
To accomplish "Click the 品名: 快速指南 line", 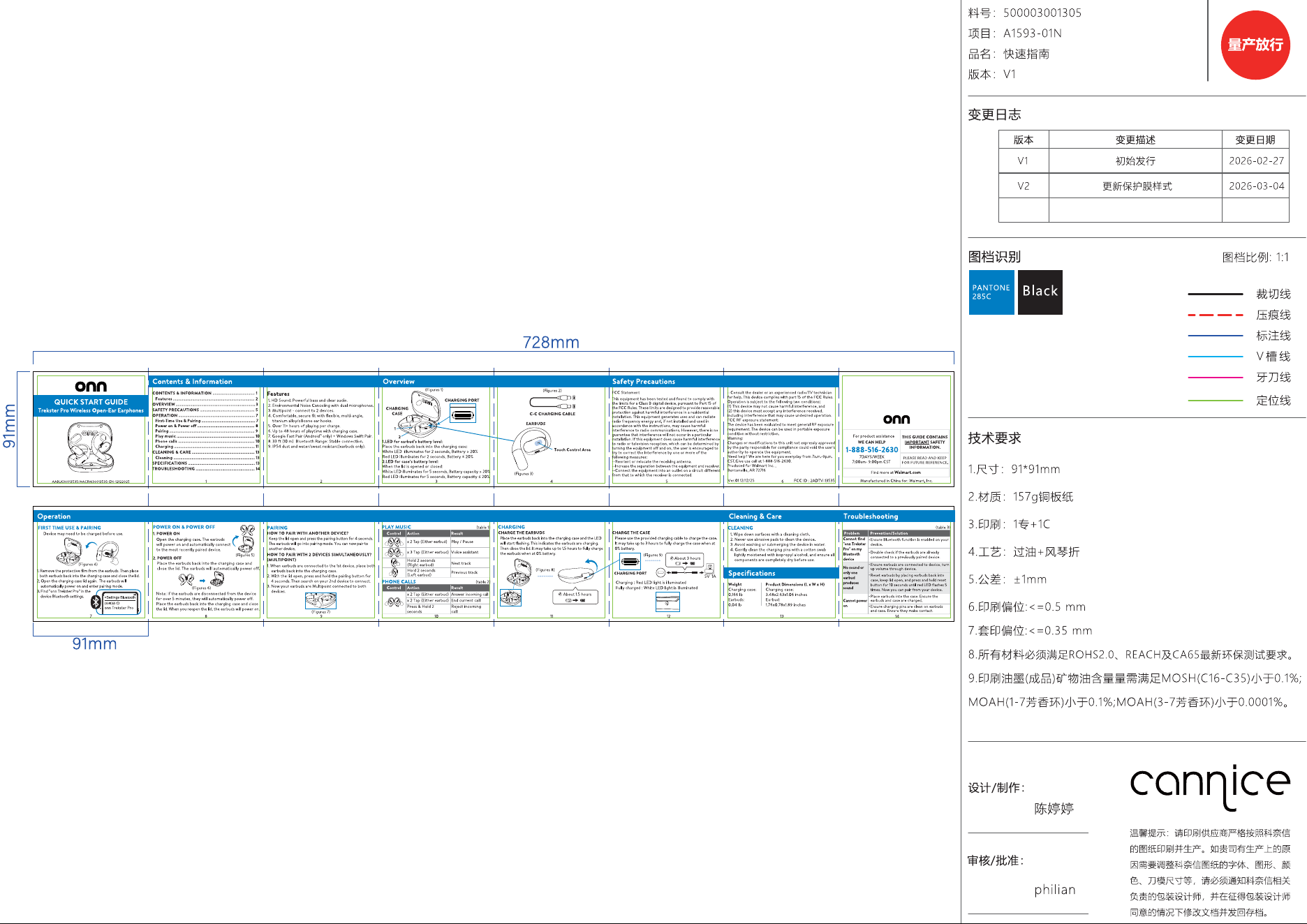I will click(1009, 54).
